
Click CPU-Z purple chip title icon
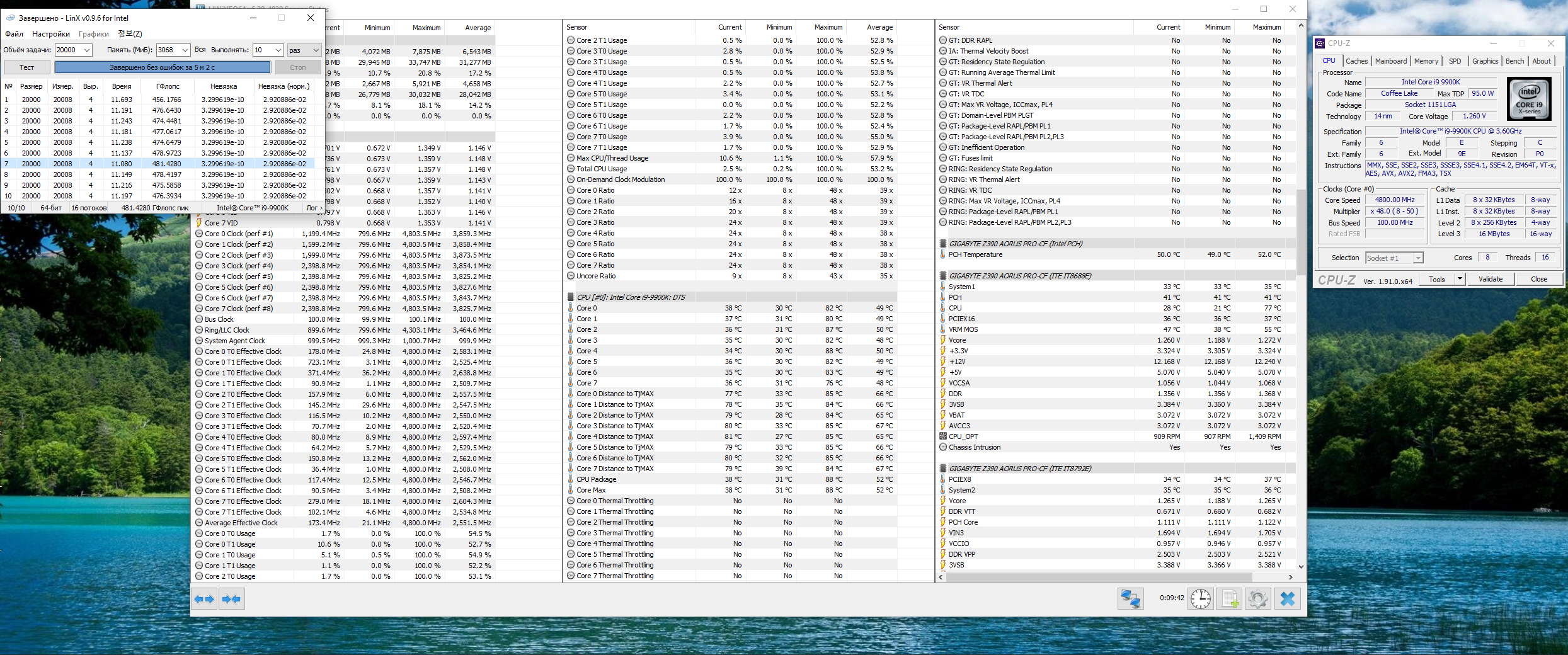1320,43
